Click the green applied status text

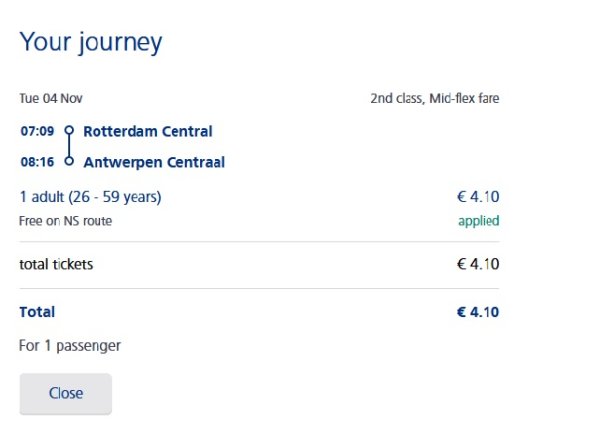pos(478,220)
